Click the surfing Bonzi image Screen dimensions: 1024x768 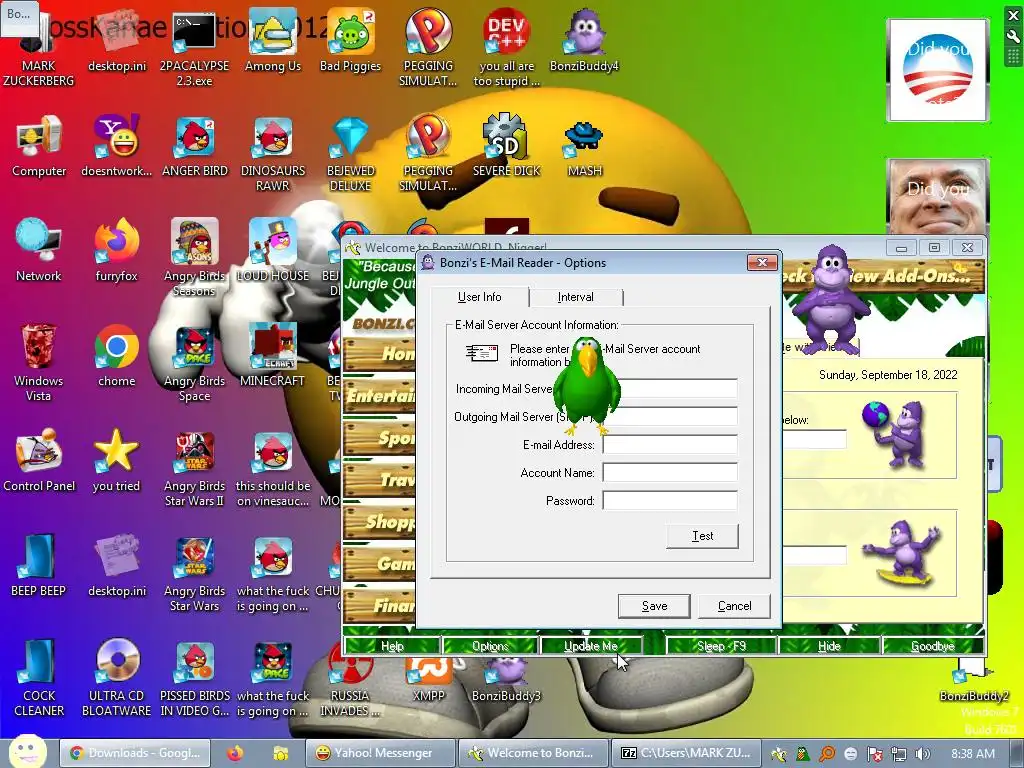pos(903,553)
